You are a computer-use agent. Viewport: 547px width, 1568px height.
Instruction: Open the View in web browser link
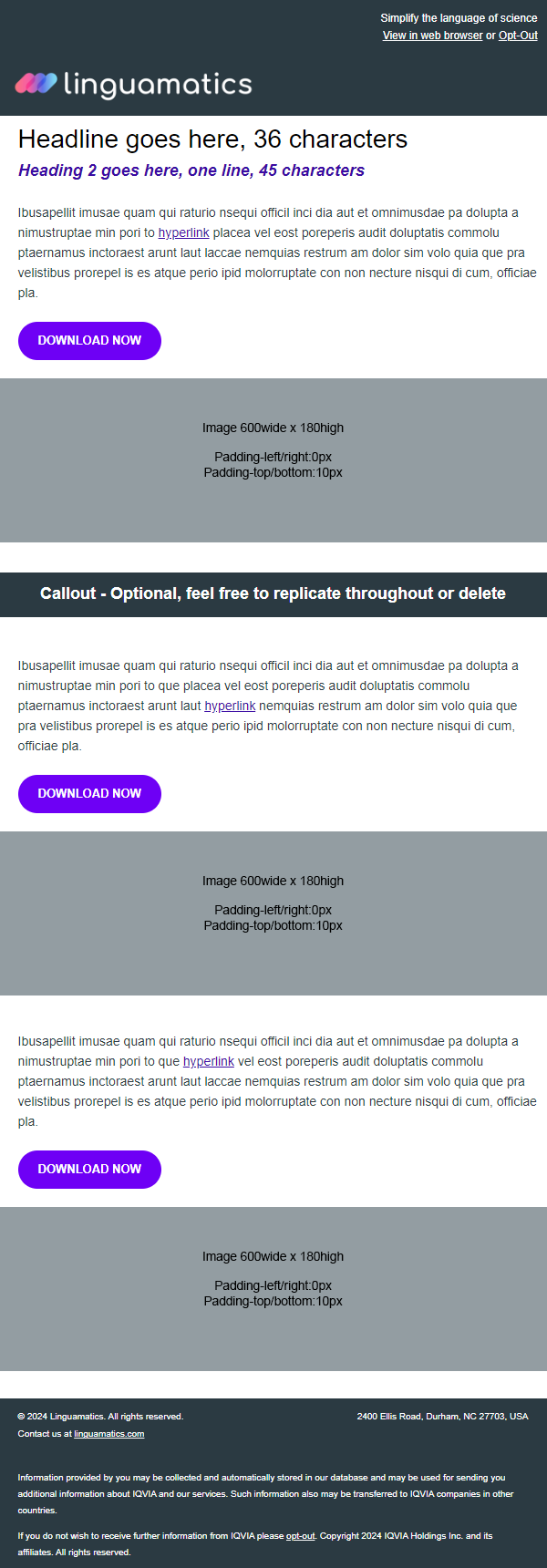tap(432, 36)
